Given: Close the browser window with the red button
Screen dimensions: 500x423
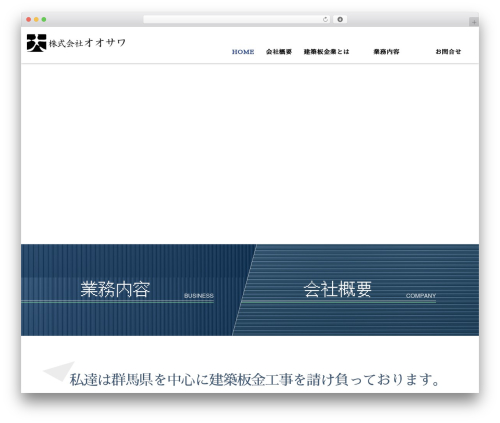Looking at the screenshot, I should point(29,20).
